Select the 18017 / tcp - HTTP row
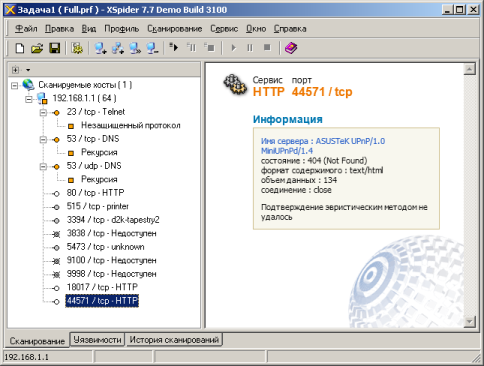This screenshot has width=484, height=366. (x=102, y=287)
